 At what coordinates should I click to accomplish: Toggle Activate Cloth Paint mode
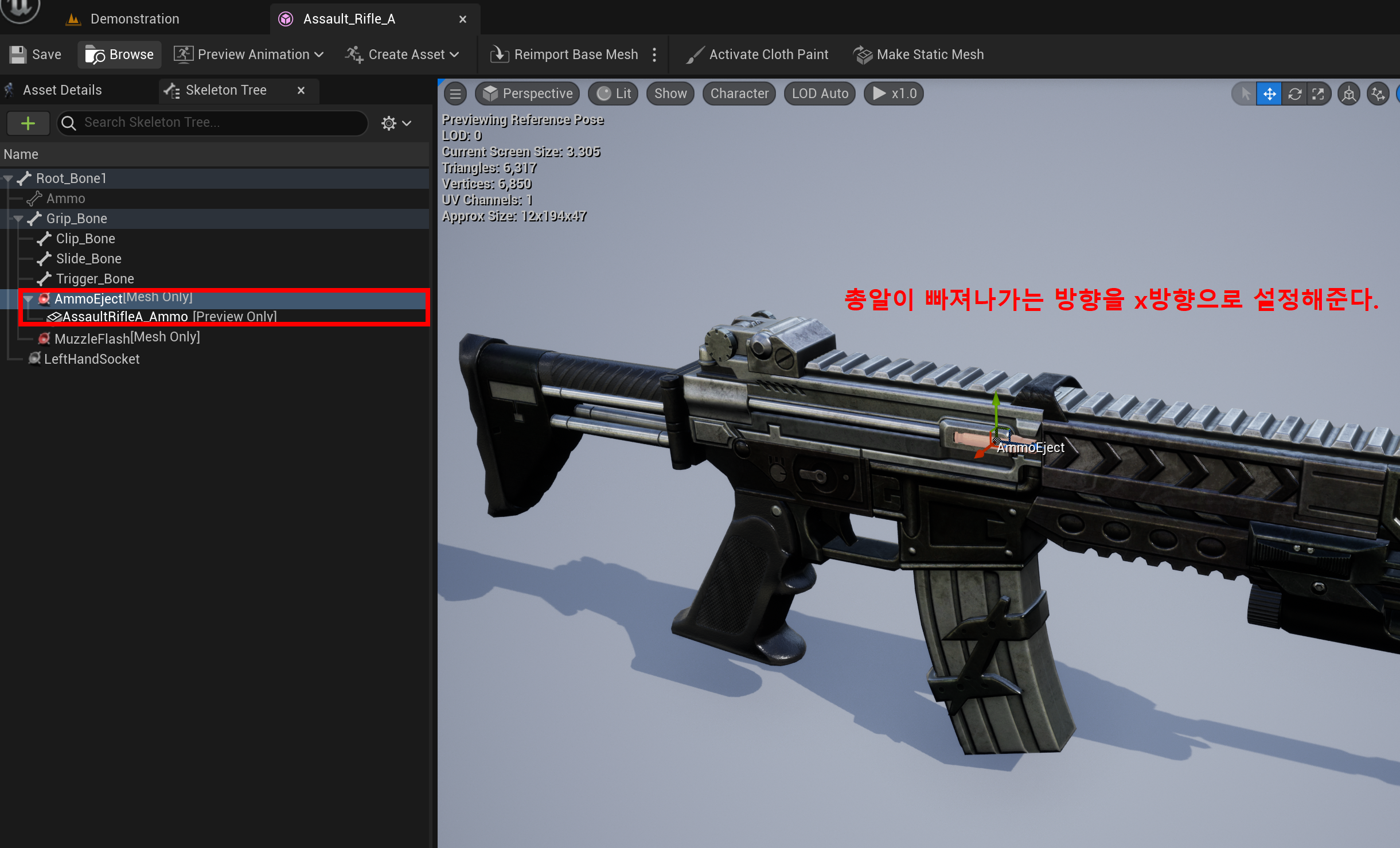[x=757, y=55]
